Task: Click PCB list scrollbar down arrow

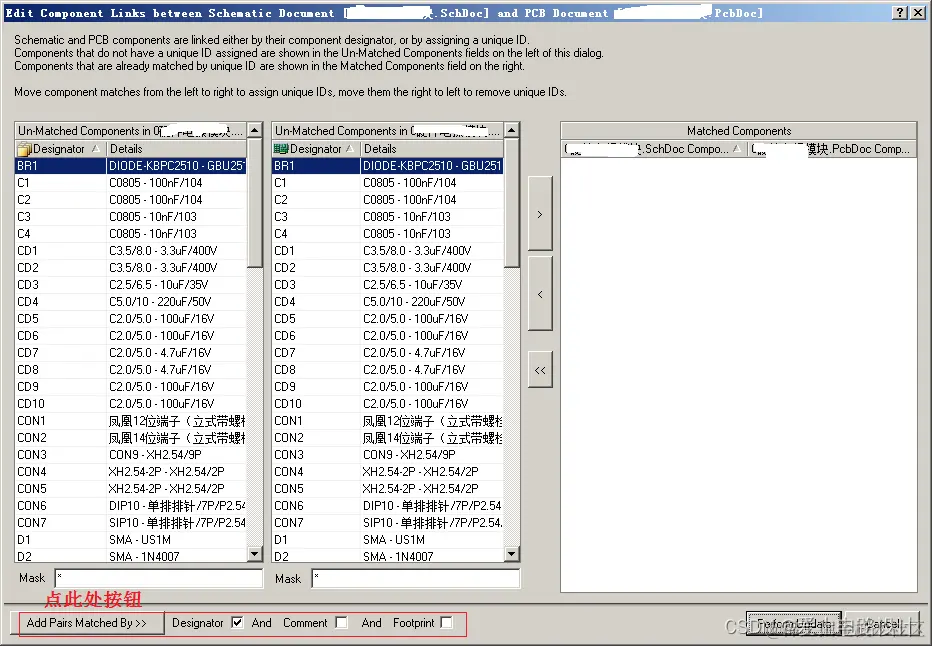Action: [x=511, y=554]
